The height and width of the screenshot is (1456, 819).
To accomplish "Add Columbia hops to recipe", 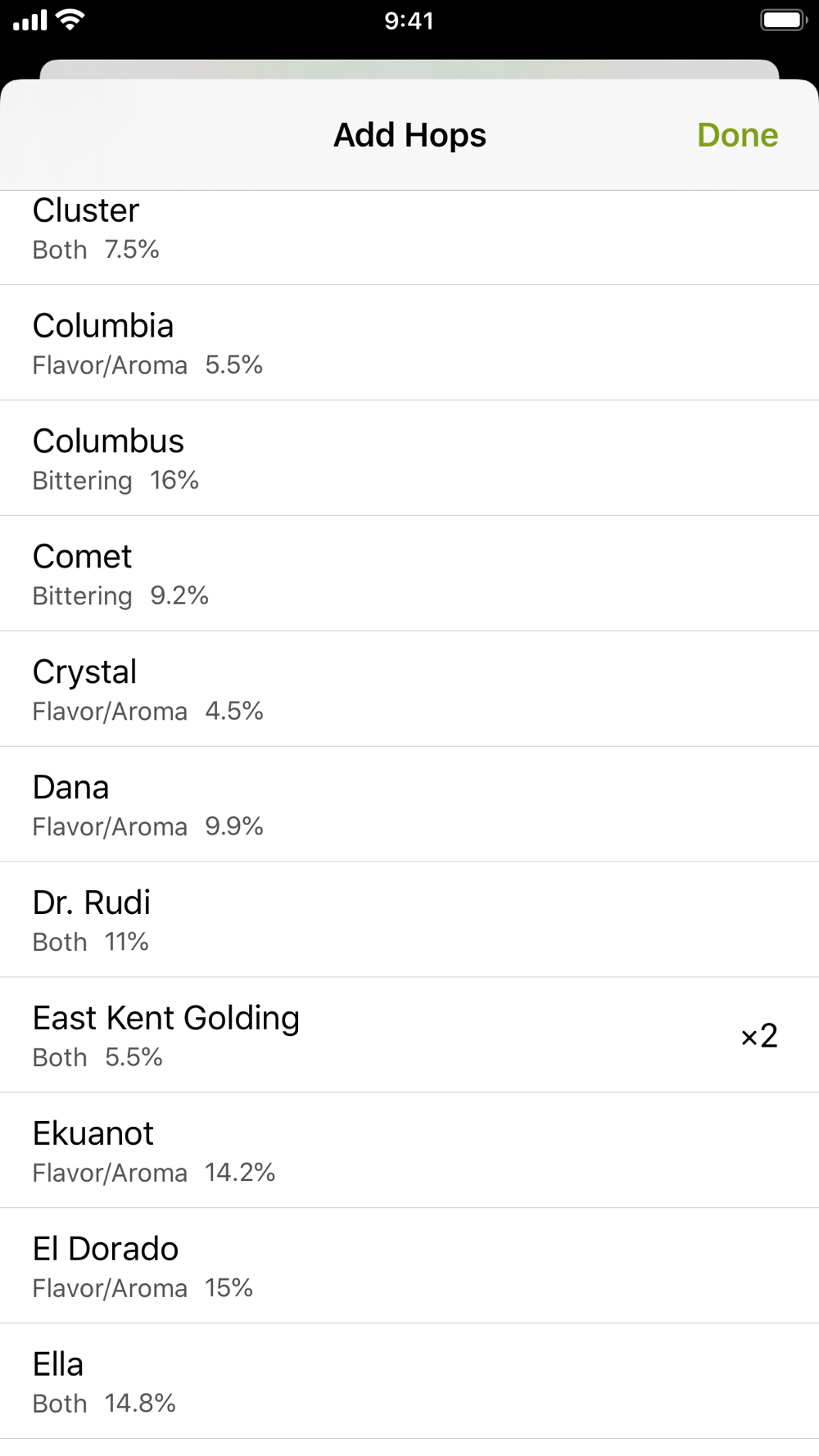I will pos(409,343).
